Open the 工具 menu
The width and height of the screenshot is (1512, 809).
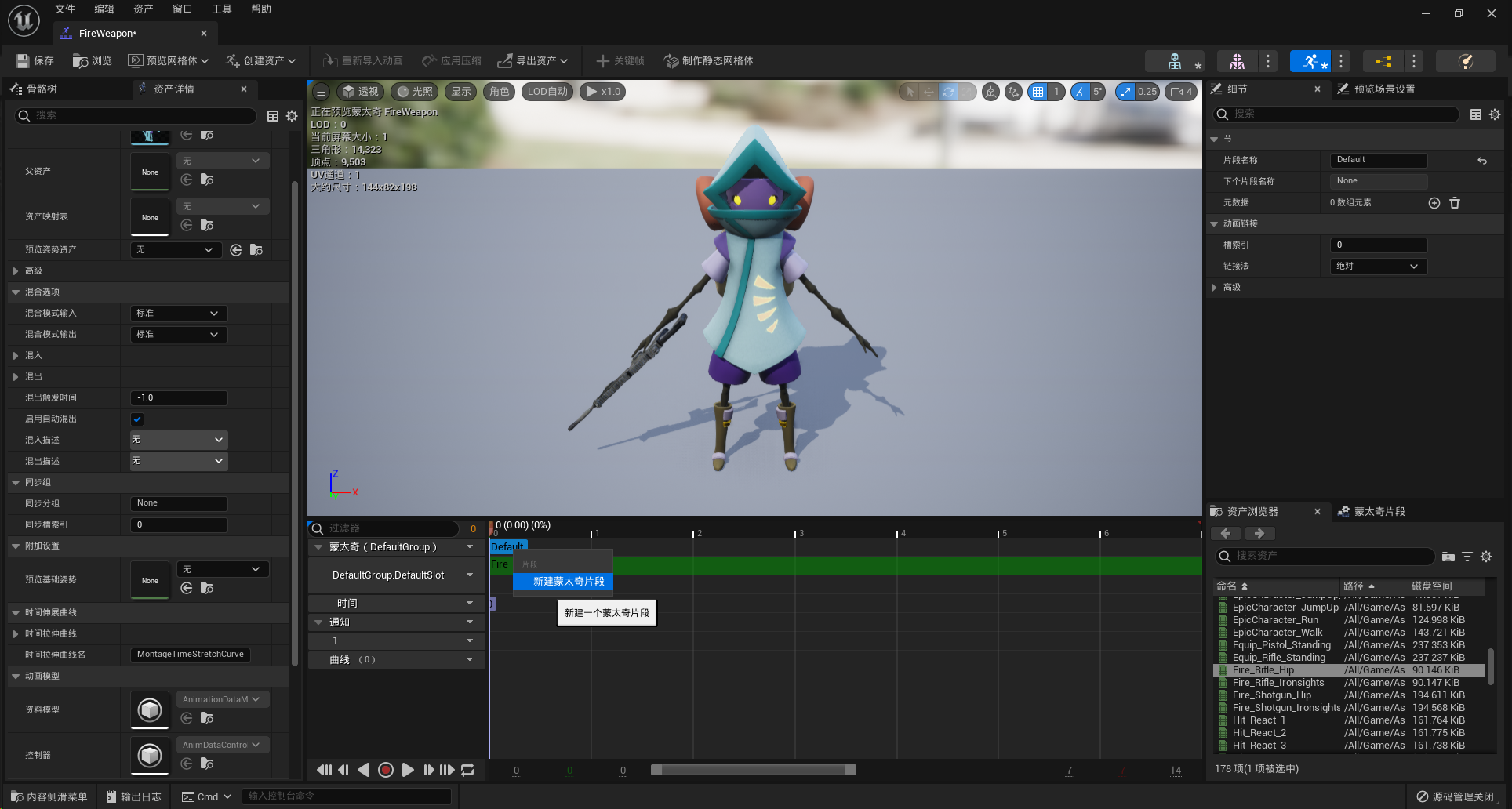click(x=222, y=9)
